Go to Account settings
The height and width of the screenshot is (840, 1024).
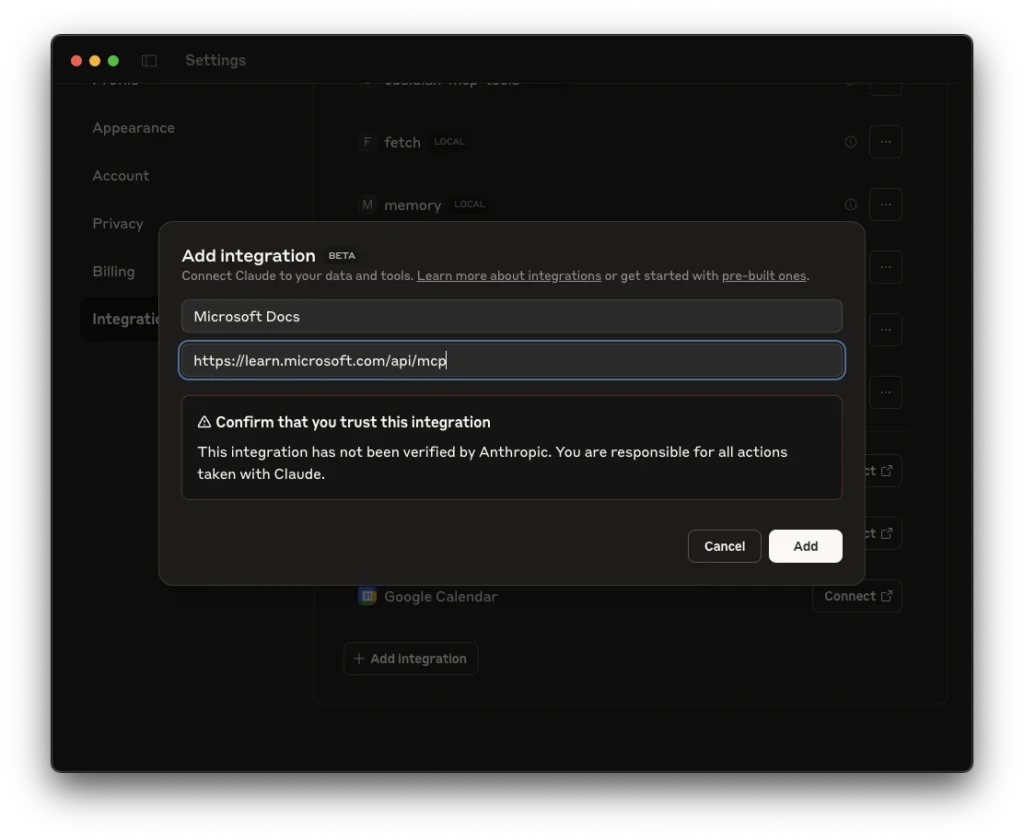click(x=121, y=176)
